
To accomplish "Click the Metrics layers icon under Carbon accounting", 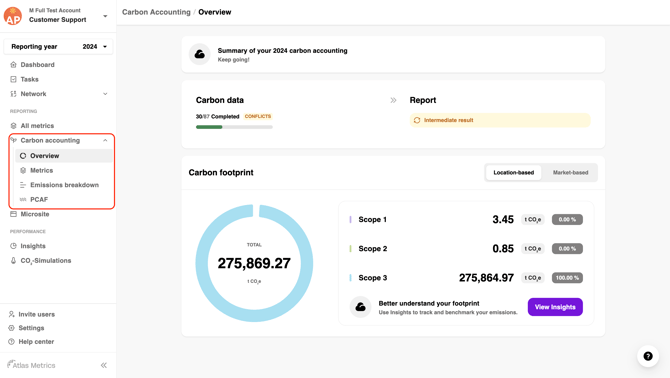I will tap(23, 170).
